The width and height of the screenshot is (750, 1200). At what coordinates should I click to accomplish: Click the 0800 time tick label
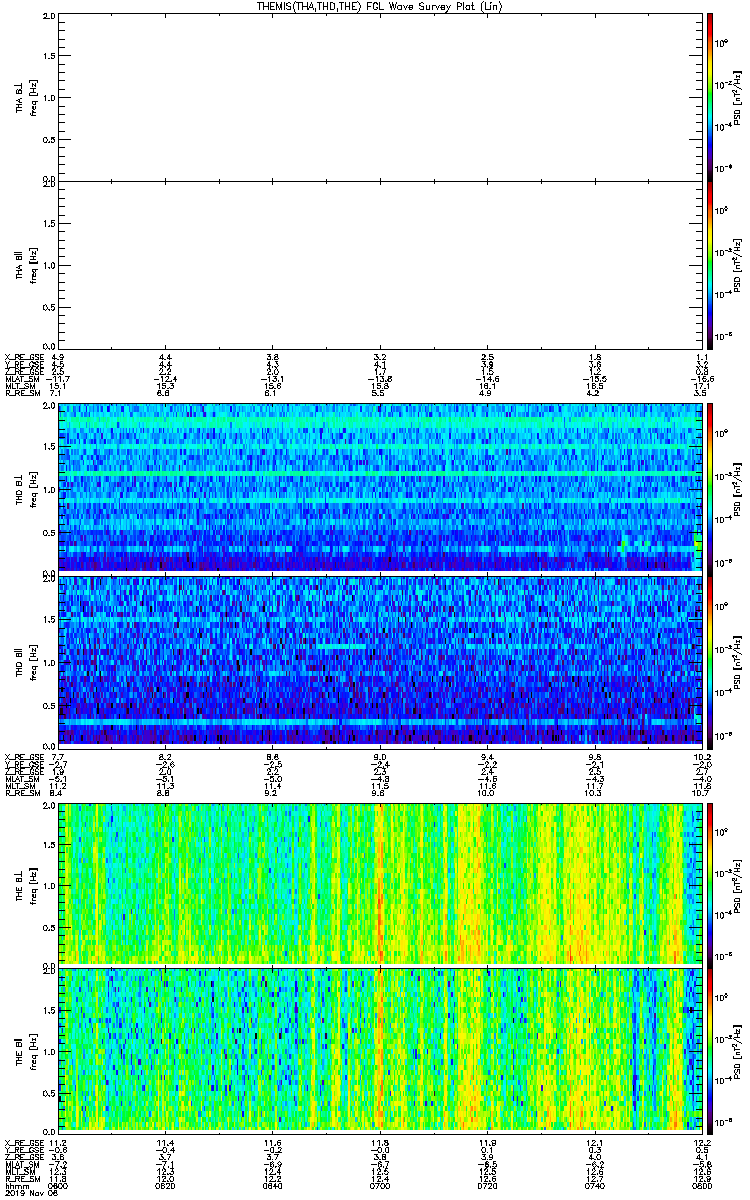pos(701,1186)
